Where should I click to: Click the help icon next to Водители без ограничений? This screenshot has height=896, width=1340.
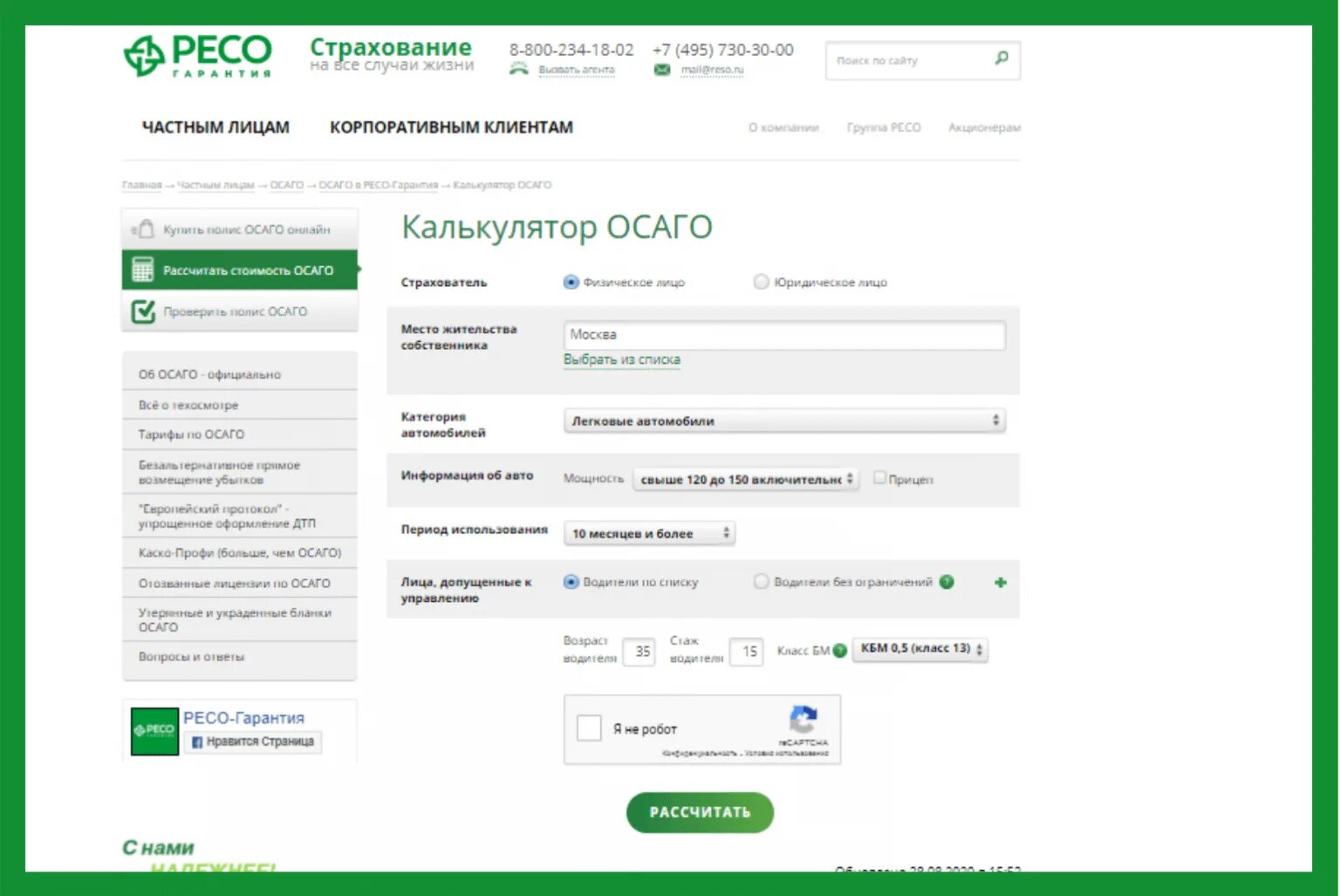coord(947,582)
